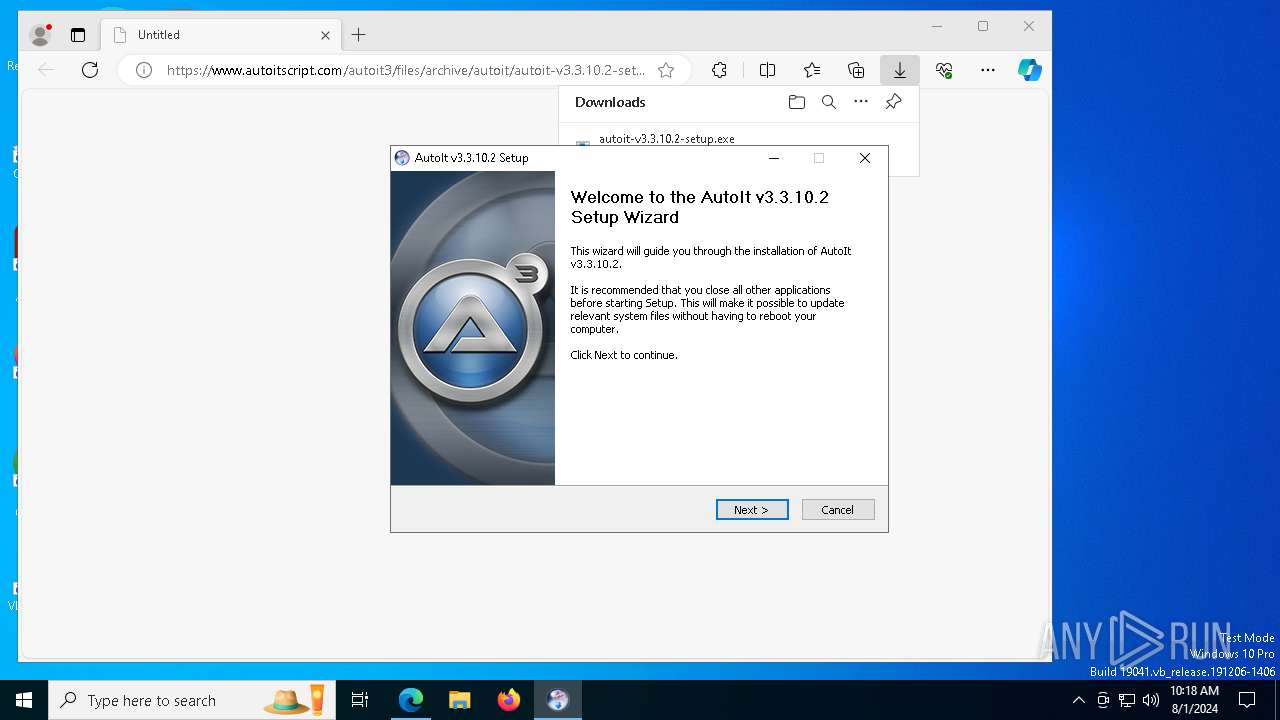Open Windows notification center
The height and width of the screenshot is (720, 1280).
[1247, 700]
